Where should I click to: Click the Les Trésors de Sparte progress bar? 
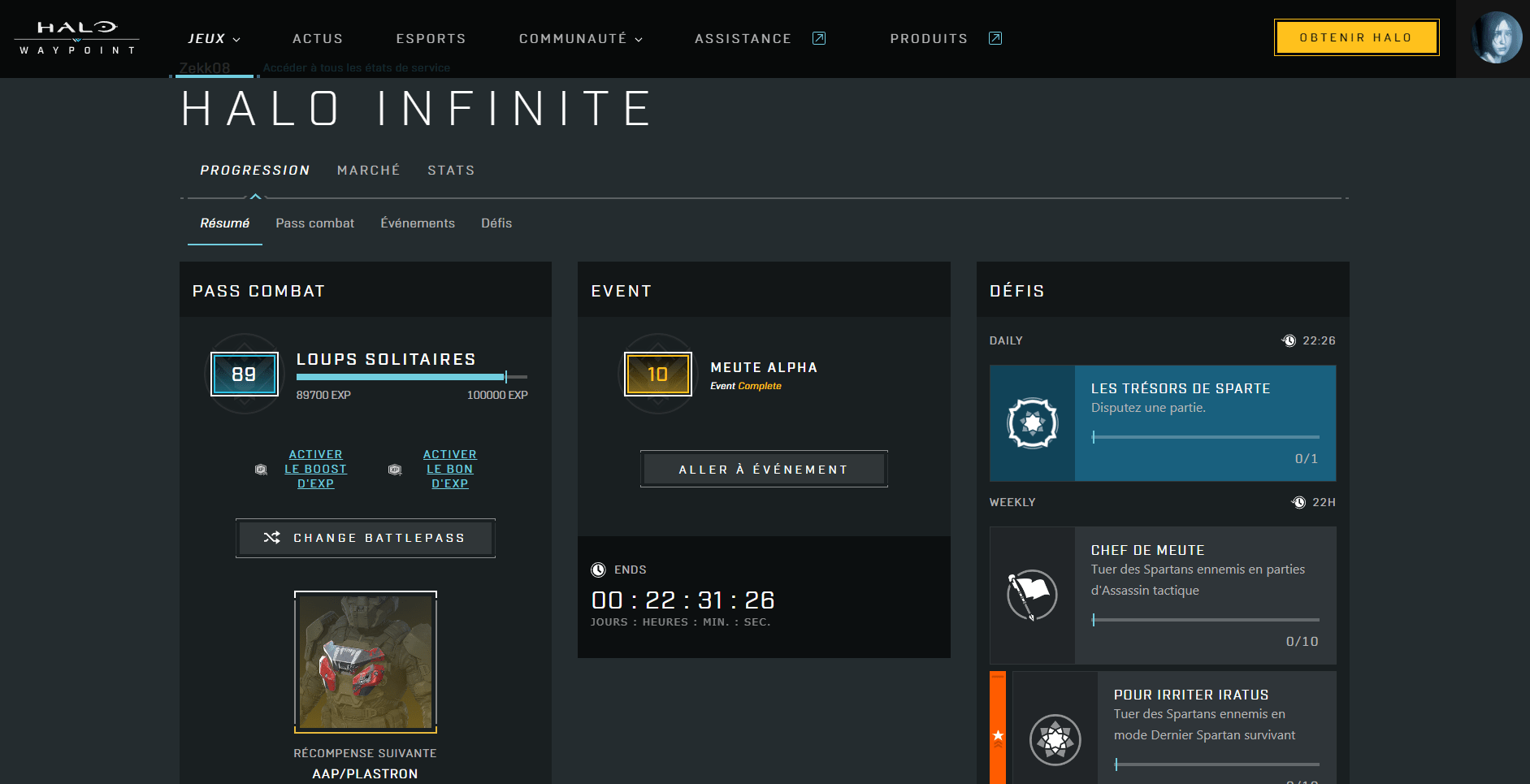pyautogui.click(x=1206, y=437)
